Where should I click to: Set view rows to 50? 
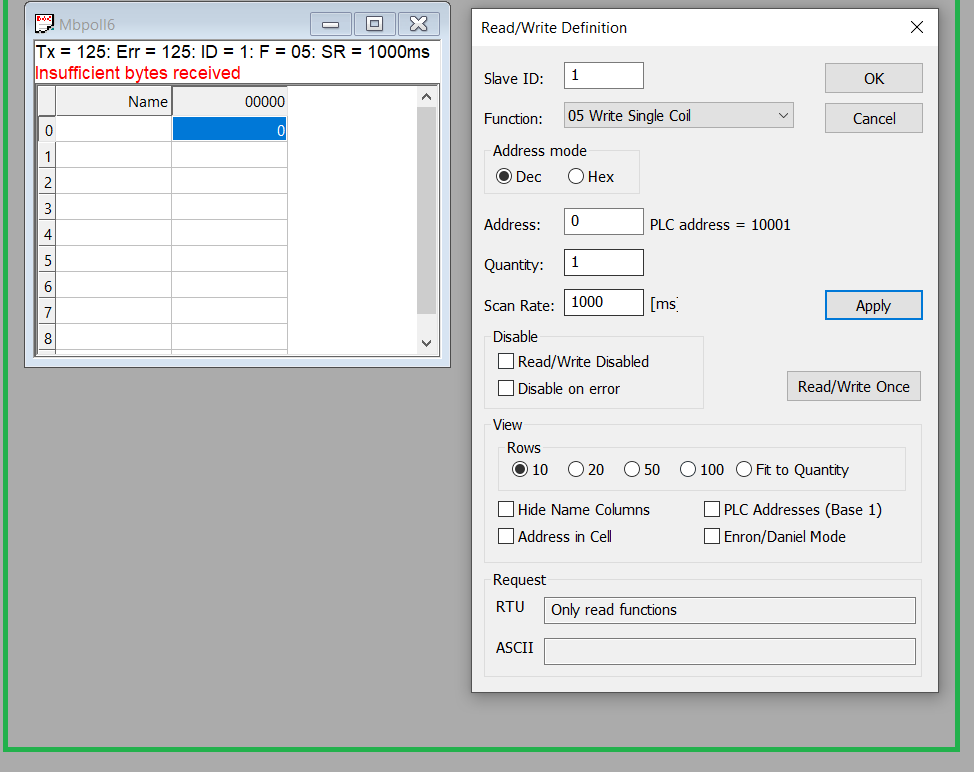(632, 470)
